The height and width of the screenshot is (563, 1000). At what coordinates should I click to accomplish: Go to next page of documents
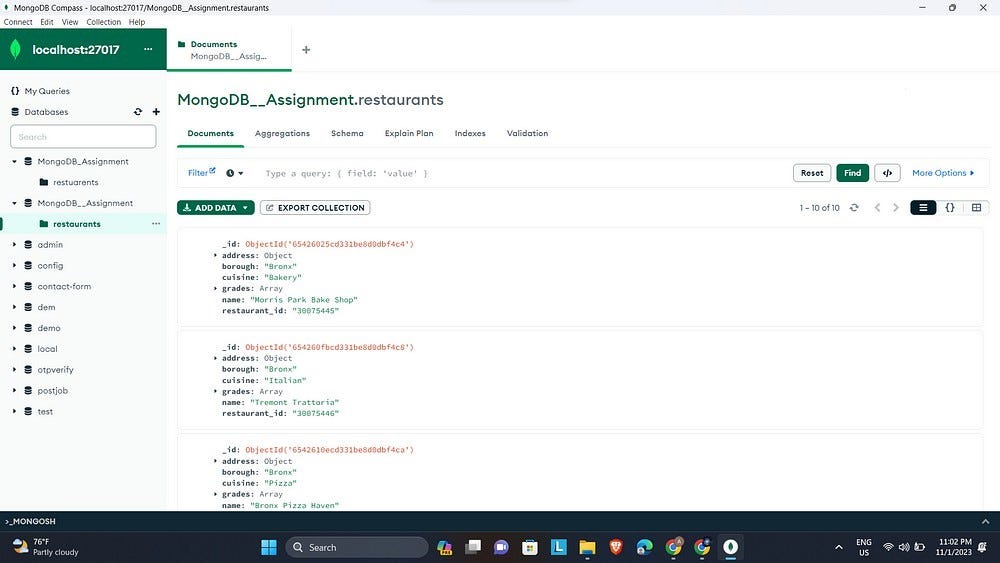tap(896, 208)
